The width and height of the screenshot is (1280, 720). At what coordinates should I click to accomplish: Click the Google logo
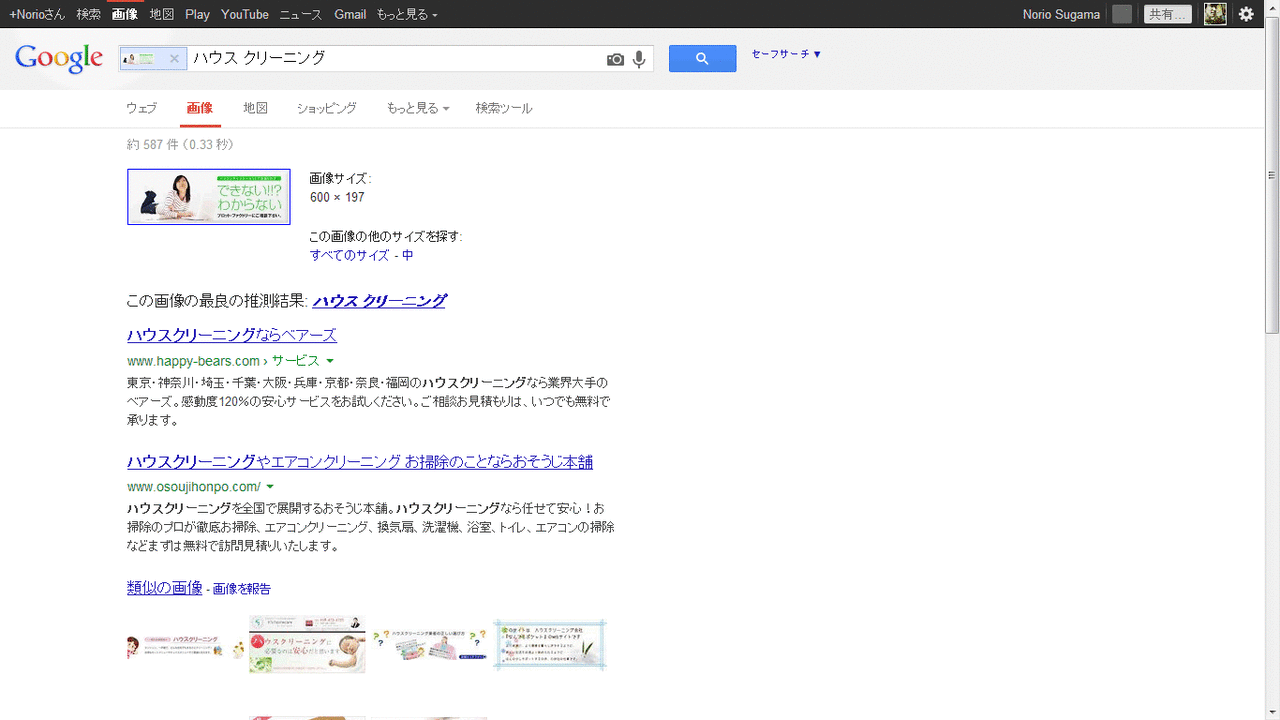tap(59, 58)
